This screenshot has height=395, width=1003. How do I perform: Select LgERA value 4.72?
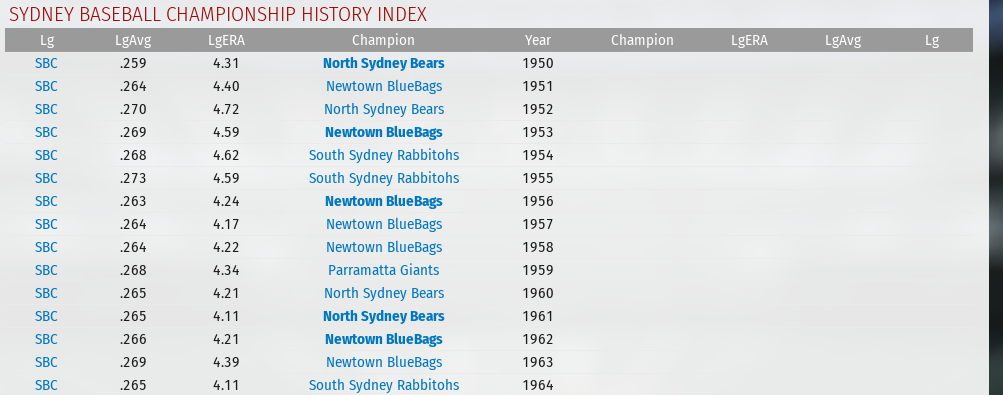coord(226,109)
